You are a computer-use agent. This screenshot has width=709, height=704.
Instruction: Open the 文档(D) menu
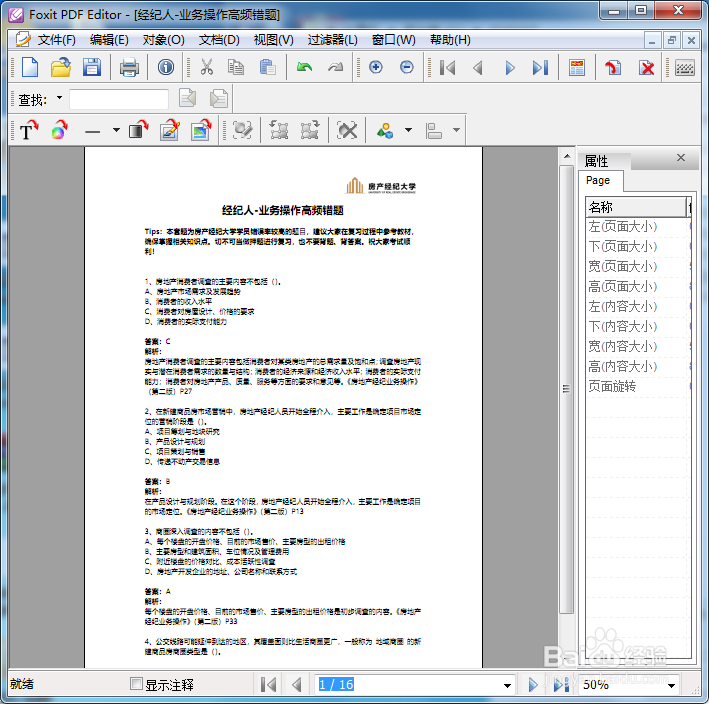click(219, 40)
